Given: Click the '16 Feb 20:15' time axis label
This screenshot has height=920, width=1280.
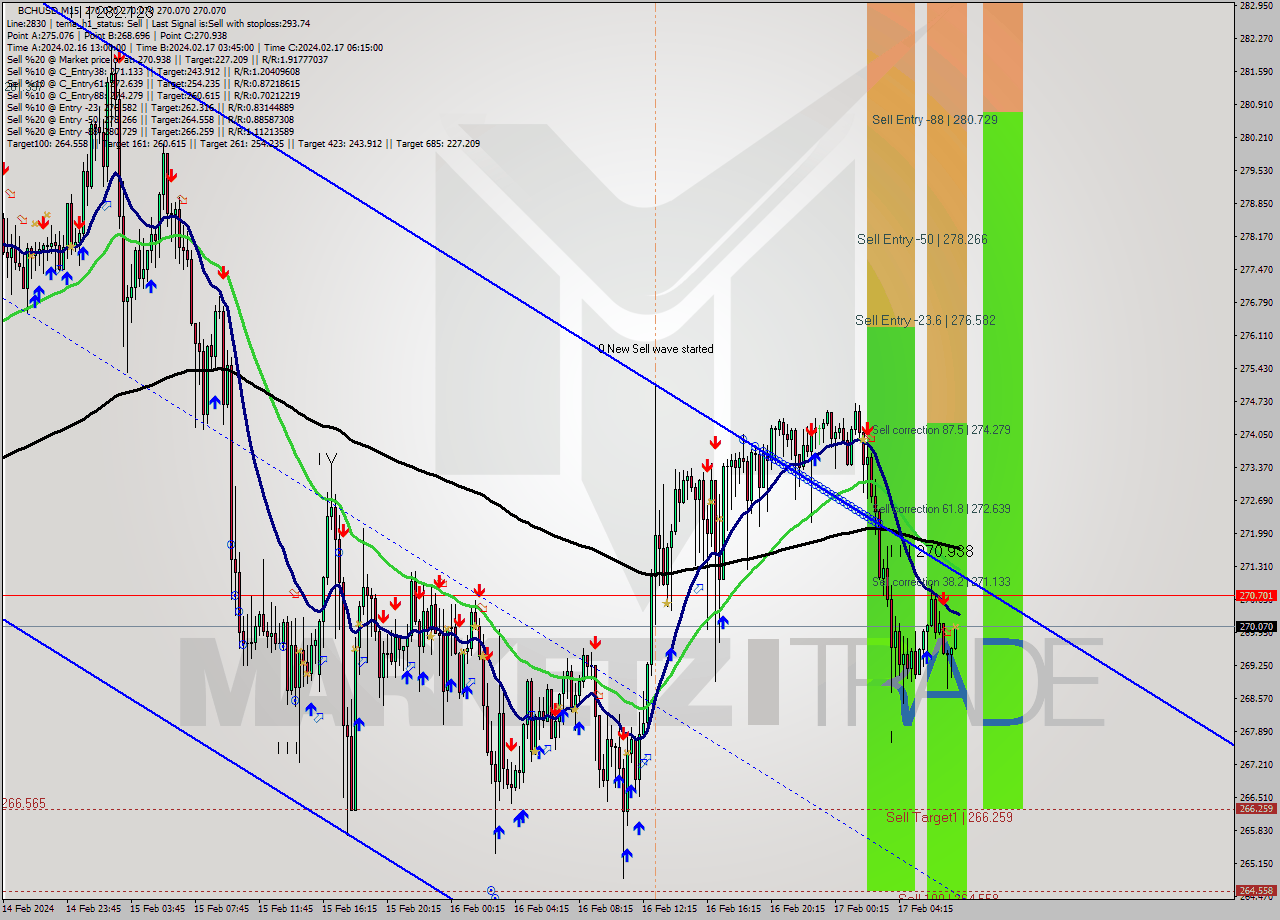Looking at the screenshot, I should point(798,910).
